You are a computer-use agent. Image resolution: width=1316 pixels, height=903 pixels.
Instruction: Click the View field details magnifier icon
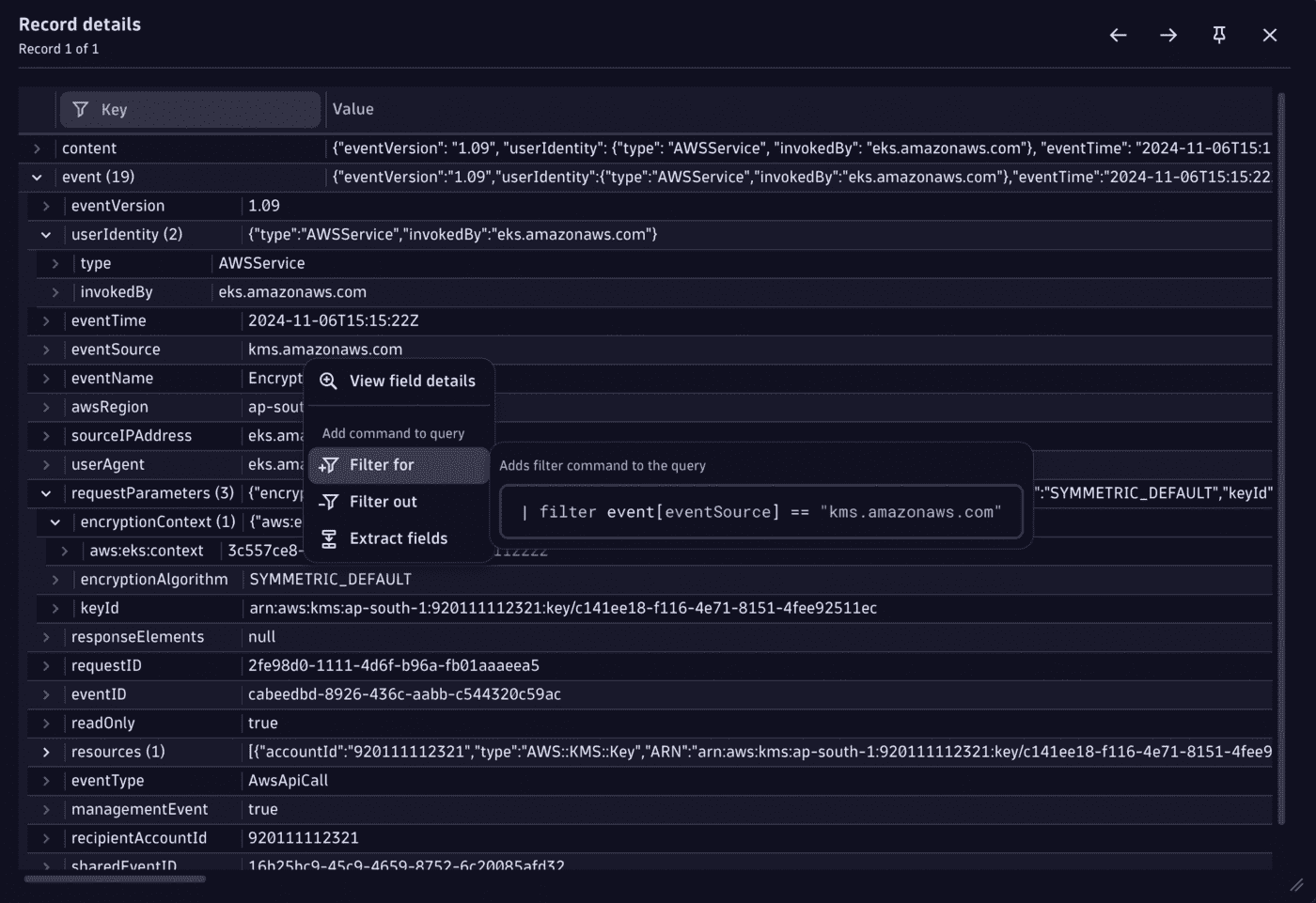click(x=328, y=381)
